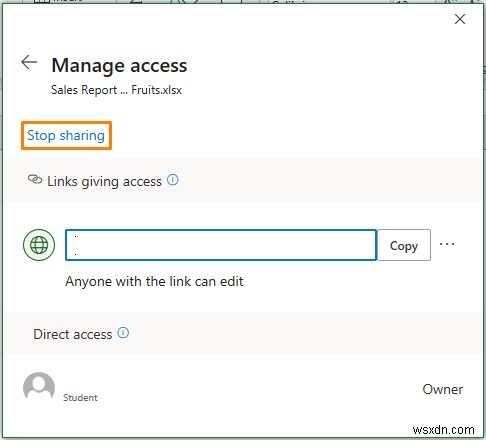The height and width of the screenshot is (440, 486).
Task: Open more options ellipsis next to Copy
Action: [447, 244]
